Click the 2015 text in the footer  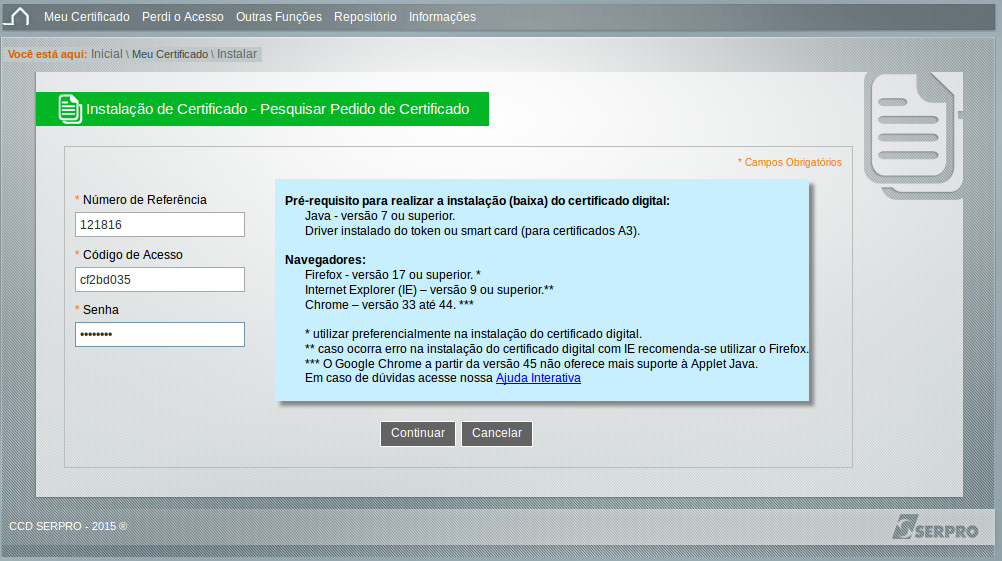pyautogui.click(x=104, y=526)
